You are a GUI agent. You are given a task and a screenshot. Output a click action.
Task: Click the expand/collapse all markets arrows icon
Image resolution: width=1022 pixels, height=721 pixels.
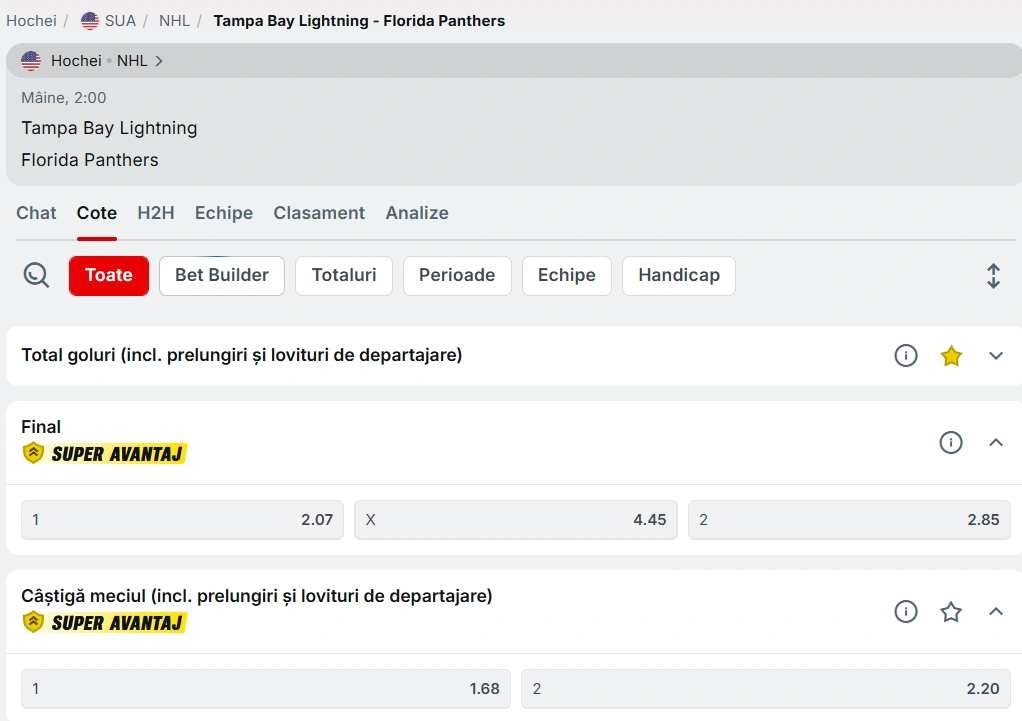(992, 276)
